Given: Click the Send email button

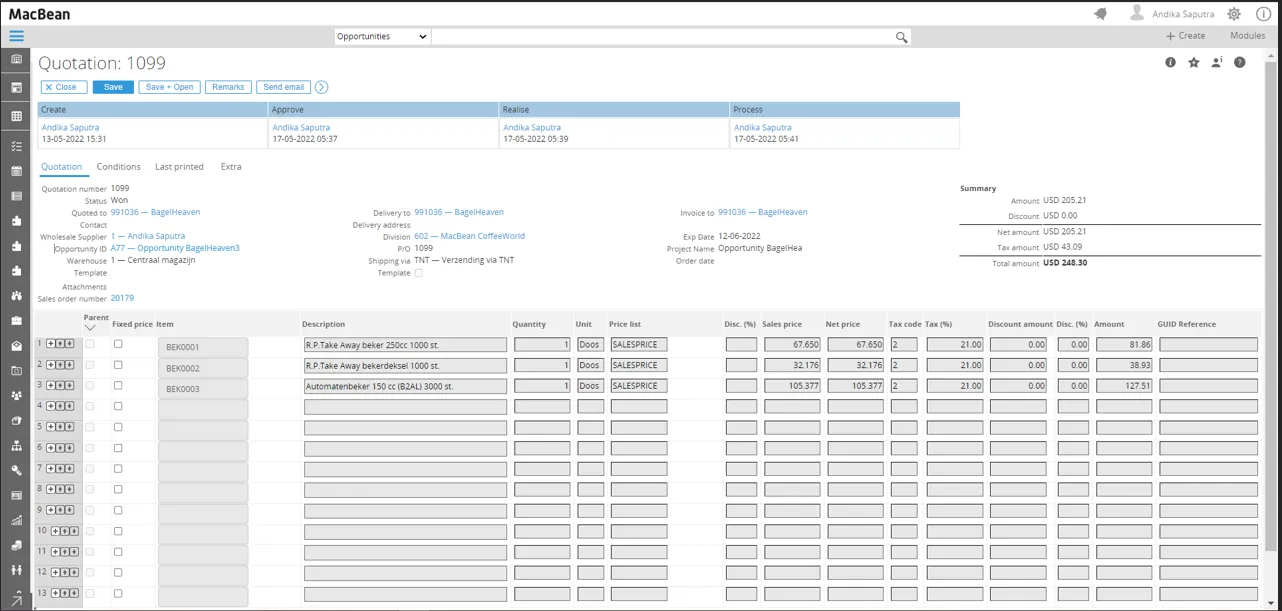Looking at the screenshot, I should click(283, 87).
